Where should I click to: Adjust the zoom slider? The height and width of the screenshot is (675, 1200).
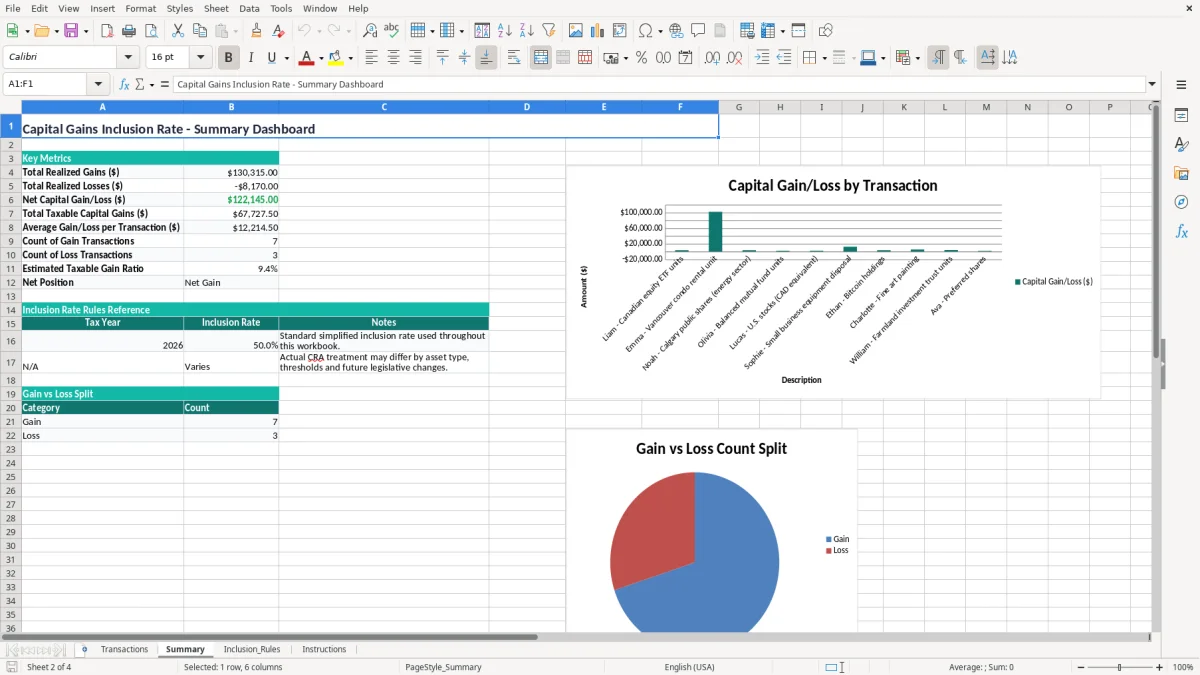[1119, 667]
